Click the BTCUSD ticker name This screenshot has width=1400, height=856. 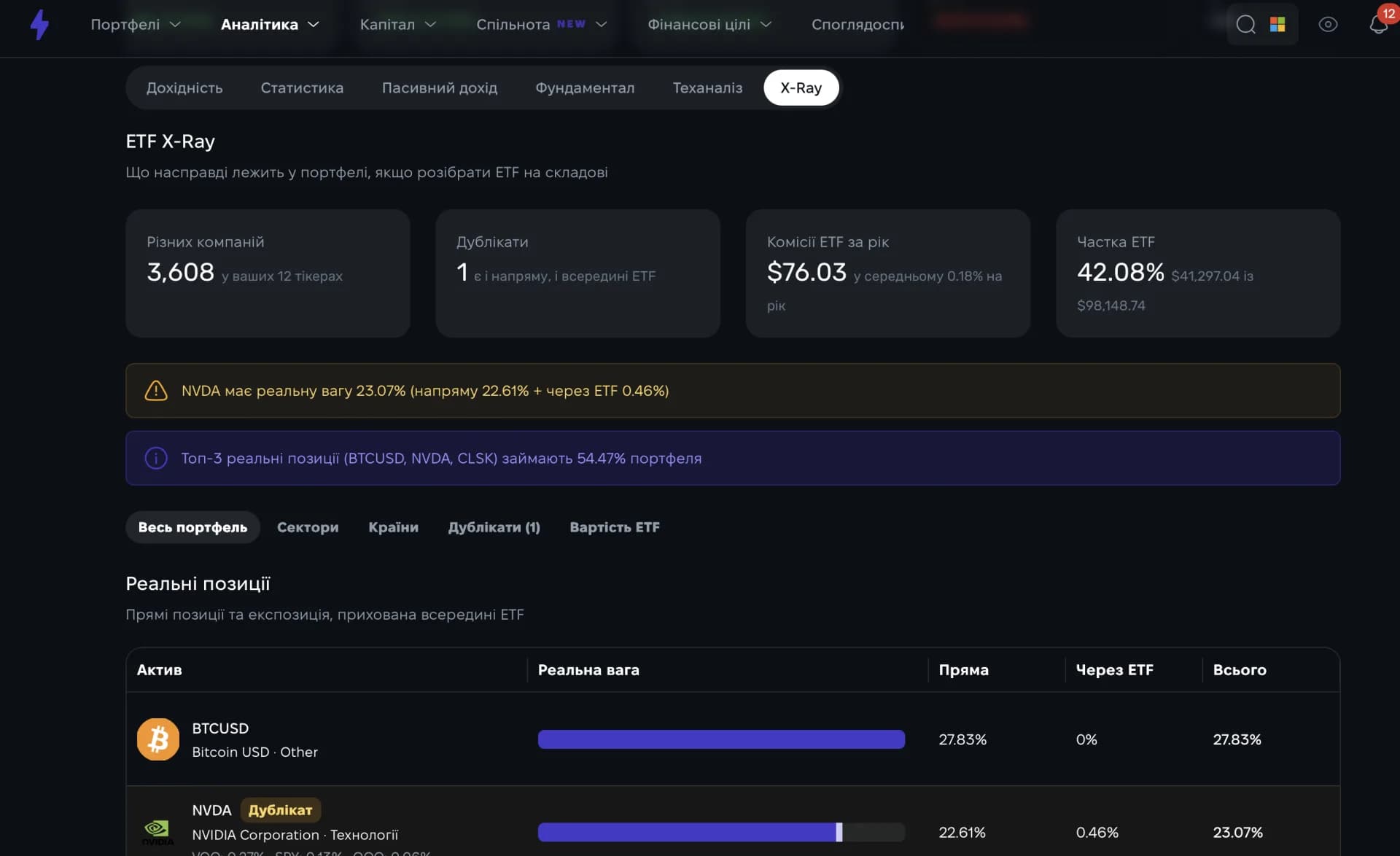pos(220,728)
